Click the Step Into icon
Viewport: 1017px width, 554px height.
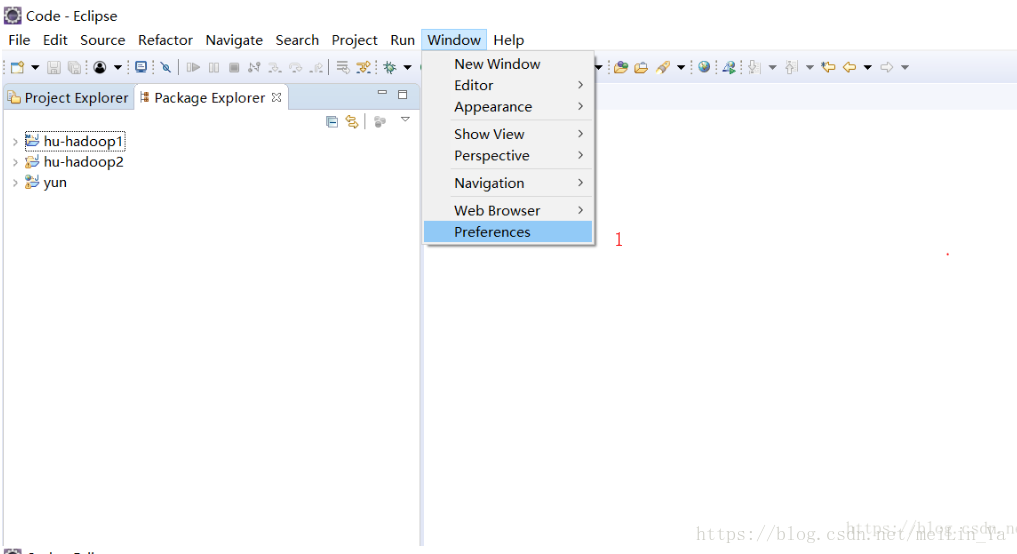point(275,67)
